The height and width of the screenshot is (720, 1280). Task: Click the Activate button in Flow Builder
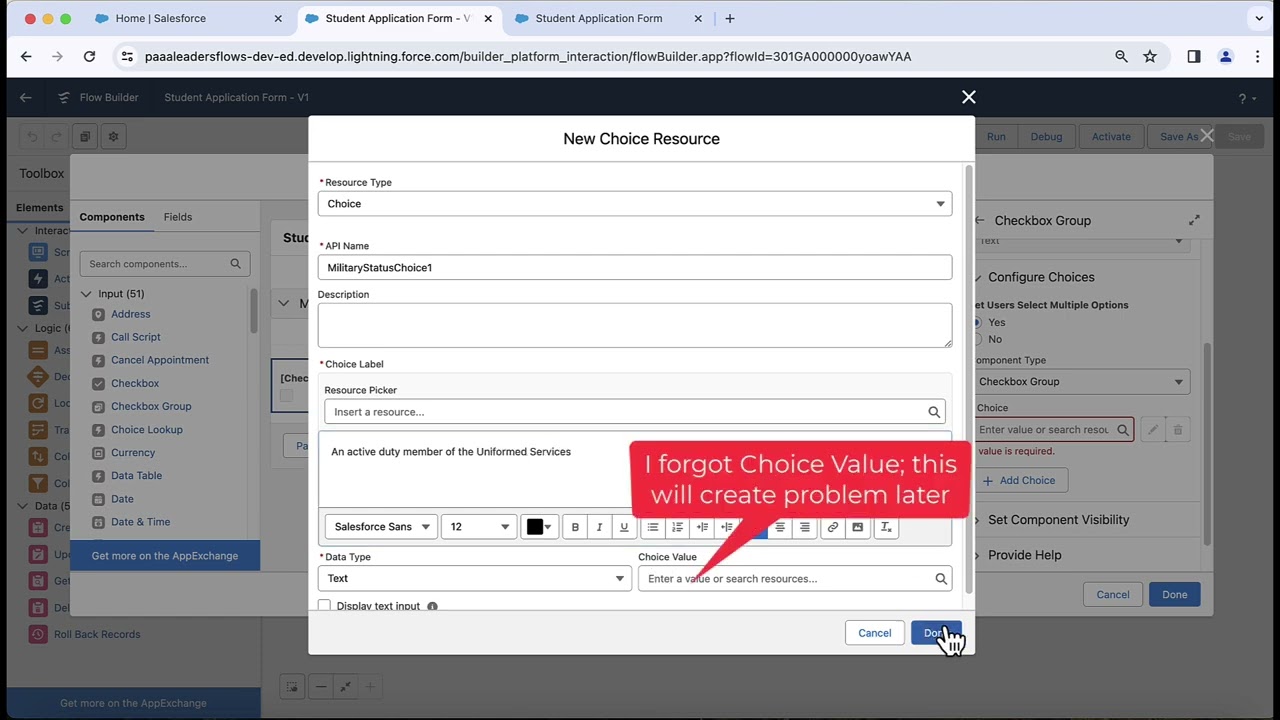coord(1111,137)
